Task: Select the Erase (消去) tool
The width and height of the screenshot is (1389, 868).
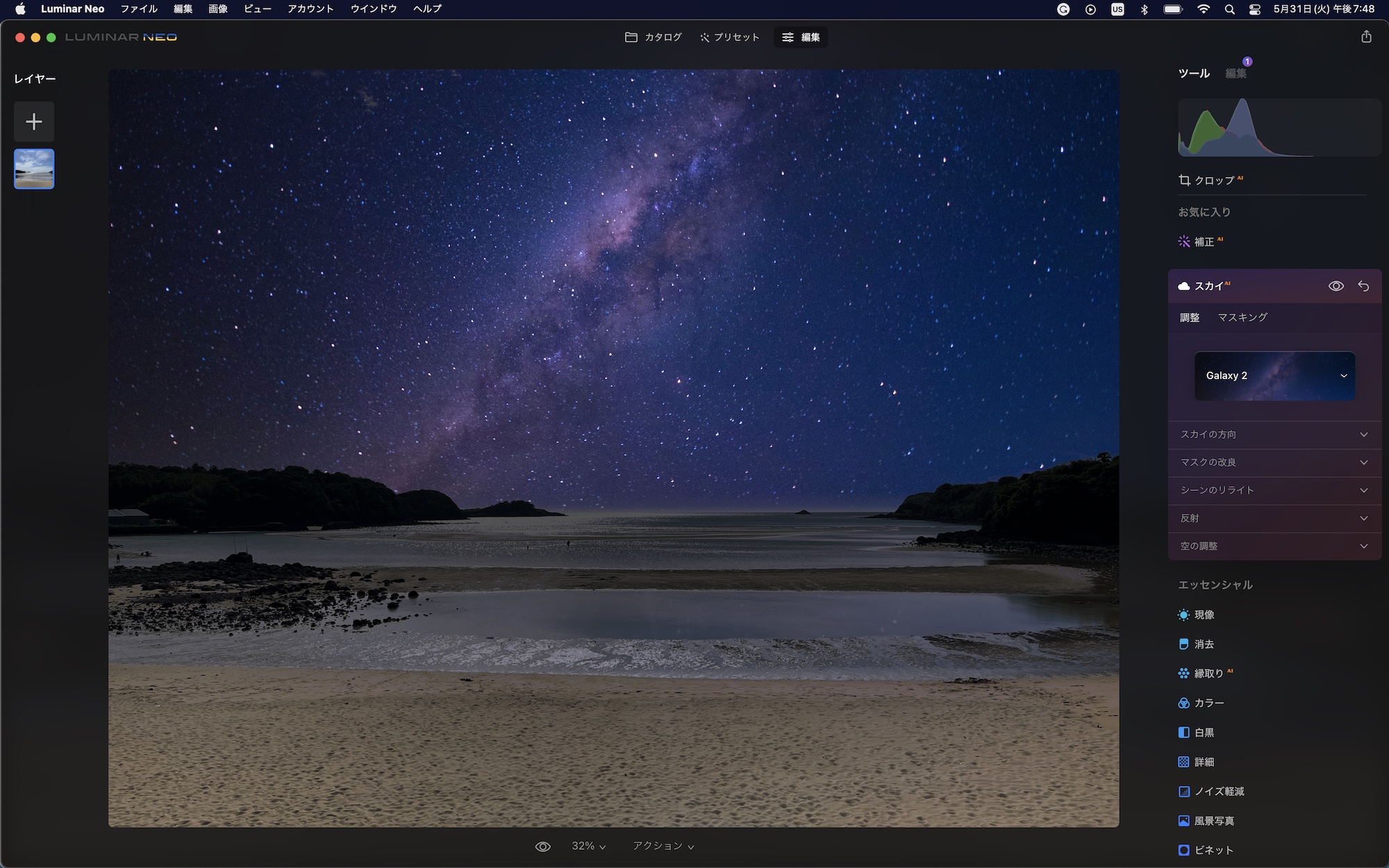Action: [1204, 644]
